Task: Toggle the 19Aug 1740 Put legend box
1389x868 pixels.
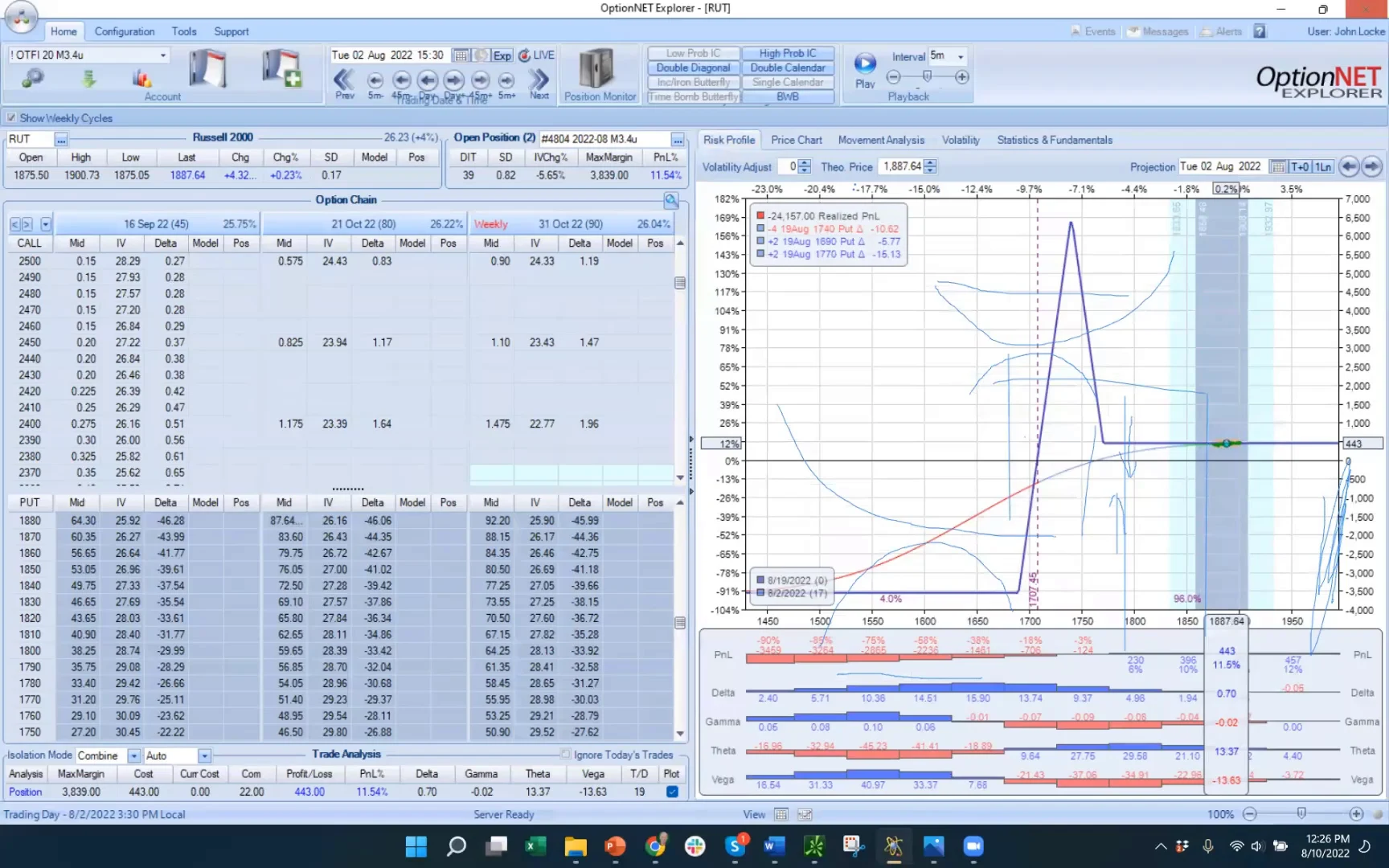Action: pos(760,229)
